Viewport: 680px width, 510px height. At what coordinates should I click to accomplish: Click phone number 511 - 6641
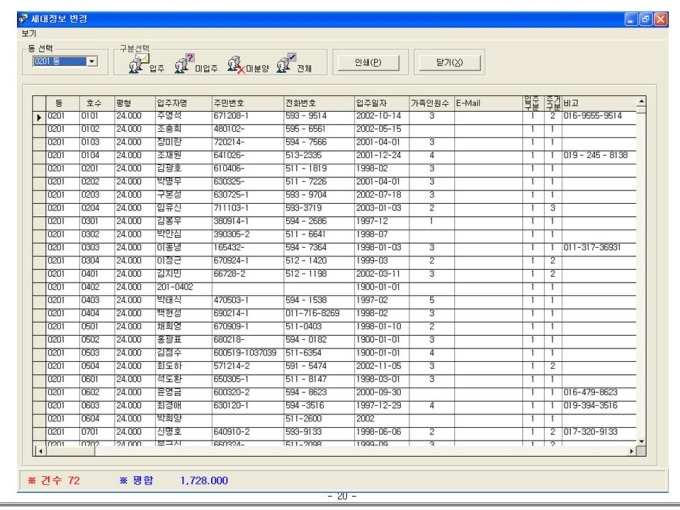[x=319, y=234]
